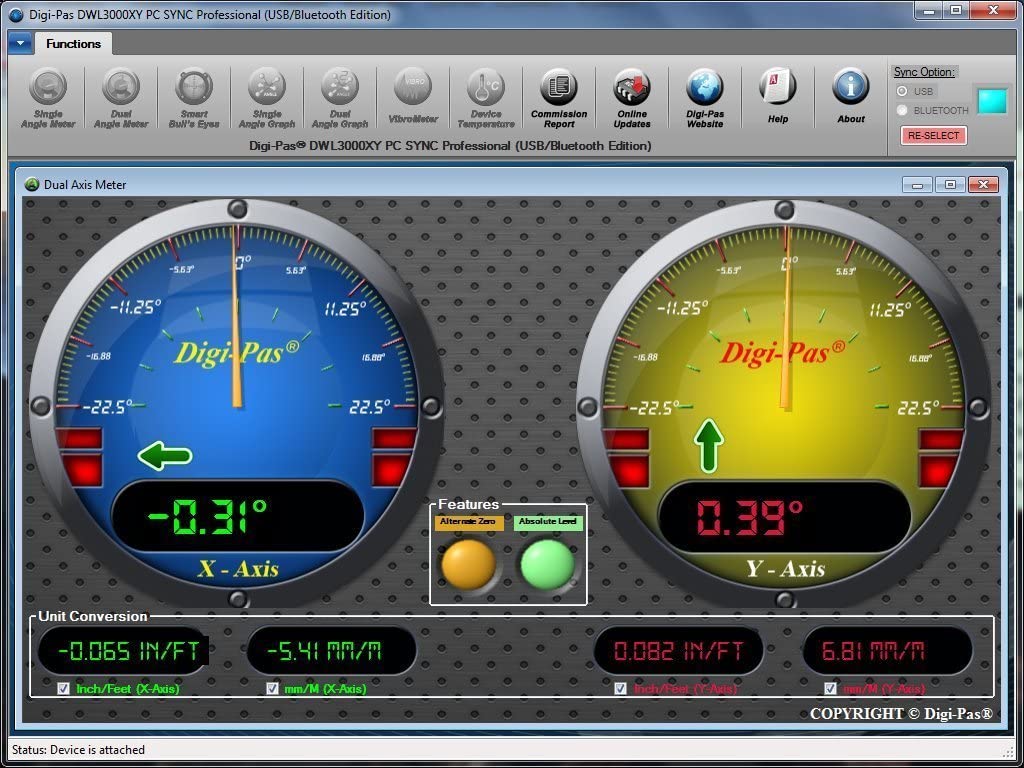Check the Device Temperature

click(486, 97)
